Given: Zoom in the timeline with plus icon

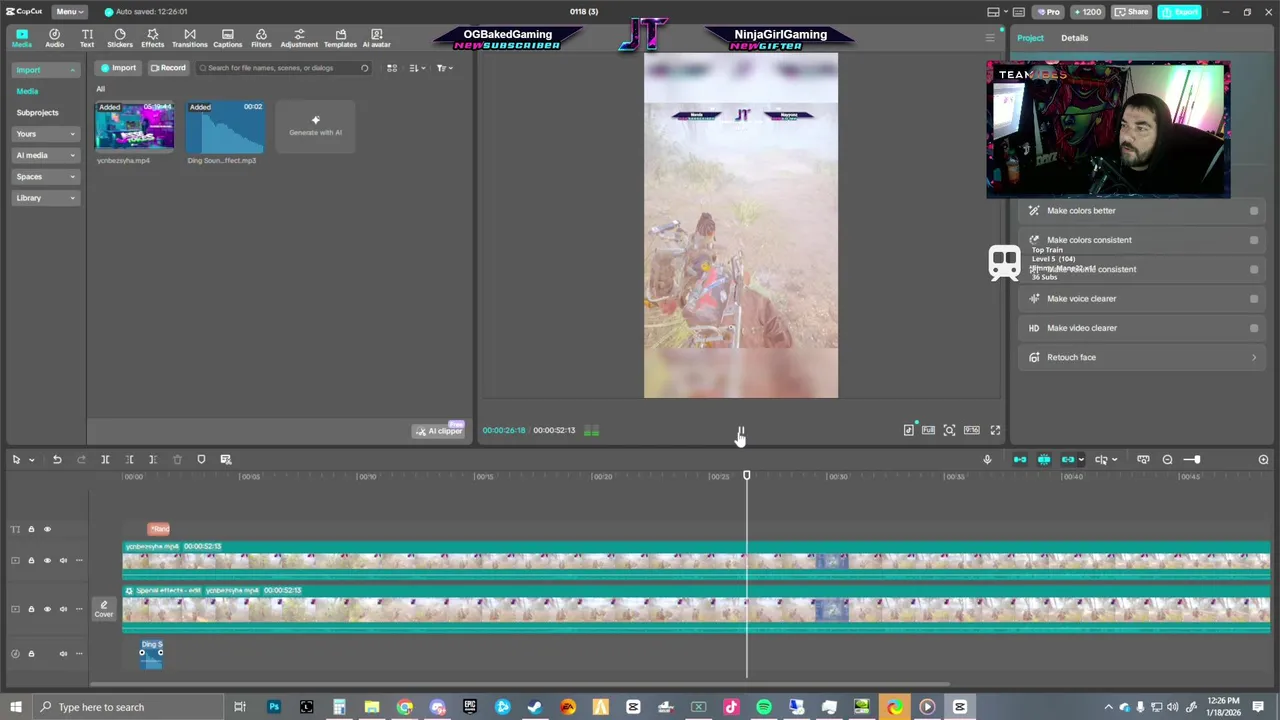Looking at the screenshot, I should [x=1263, y=459].
